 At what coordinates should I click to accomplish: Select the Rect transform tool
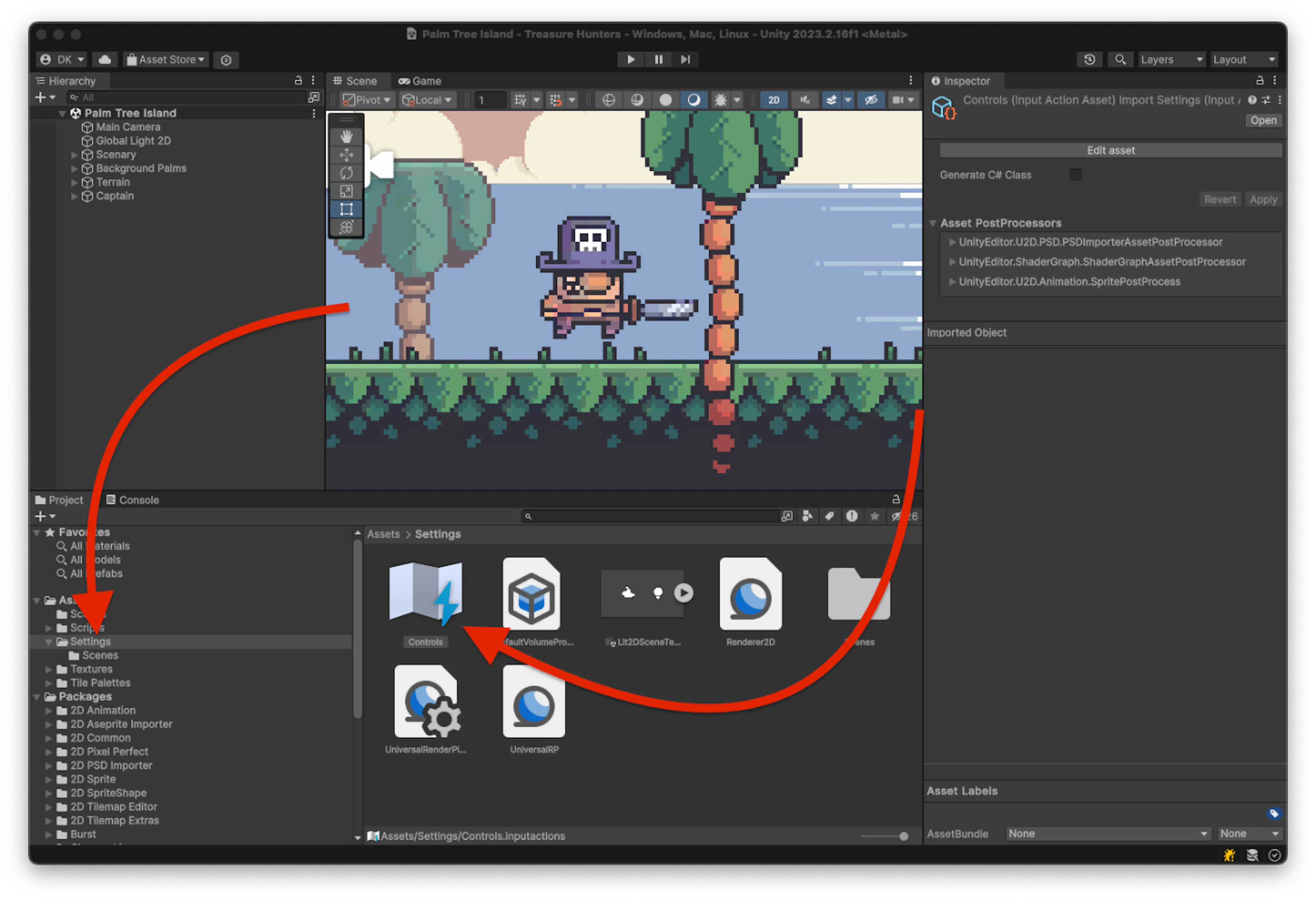tap(346, 209)
